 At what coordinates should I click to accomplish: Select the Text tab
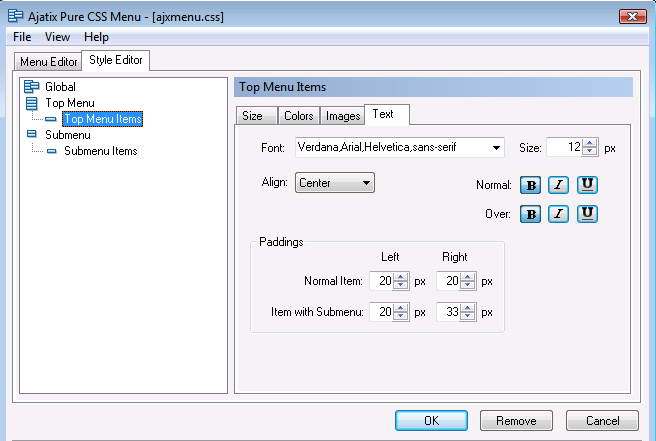click(387, 114)
